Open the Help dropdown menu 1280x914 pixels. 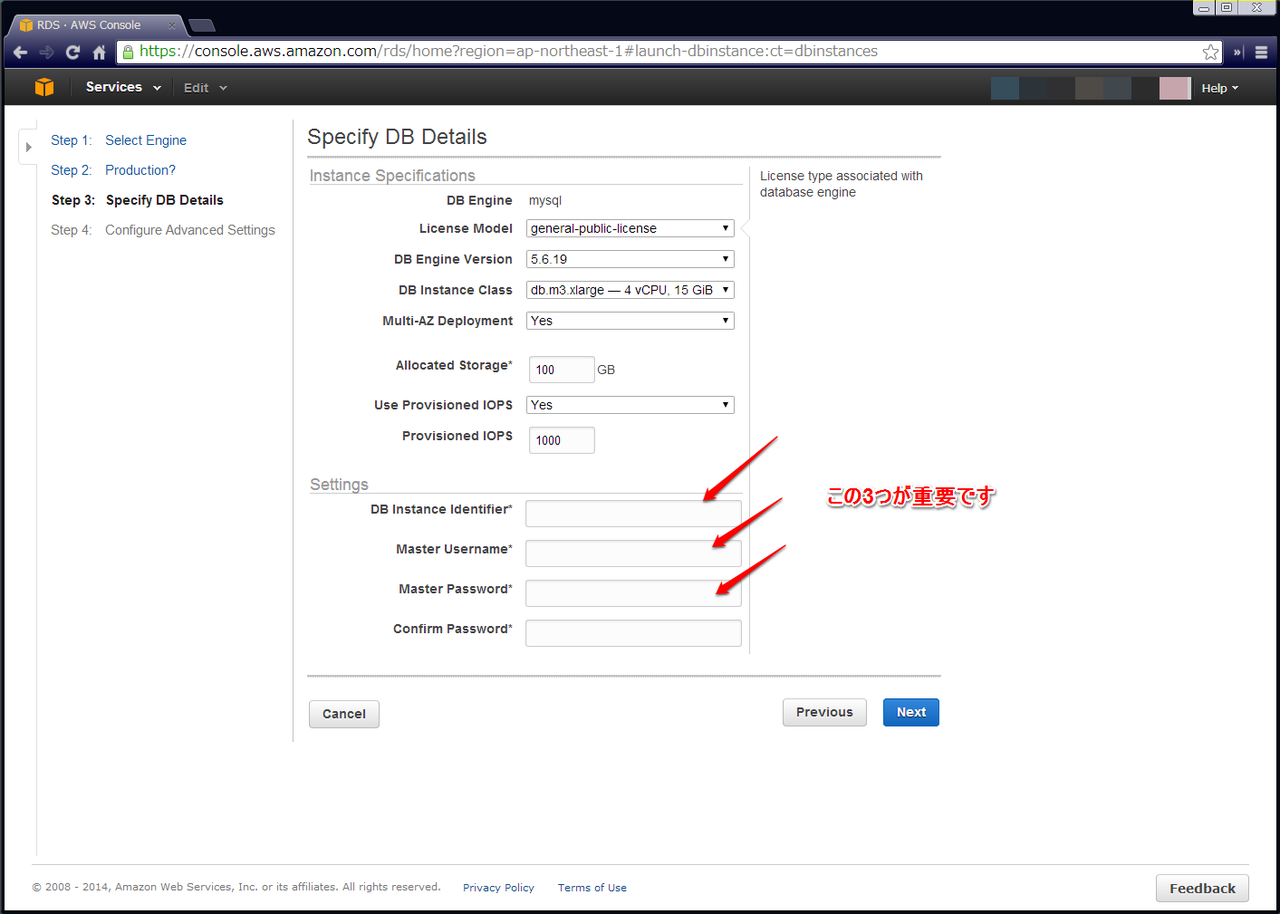point(1220,88)
